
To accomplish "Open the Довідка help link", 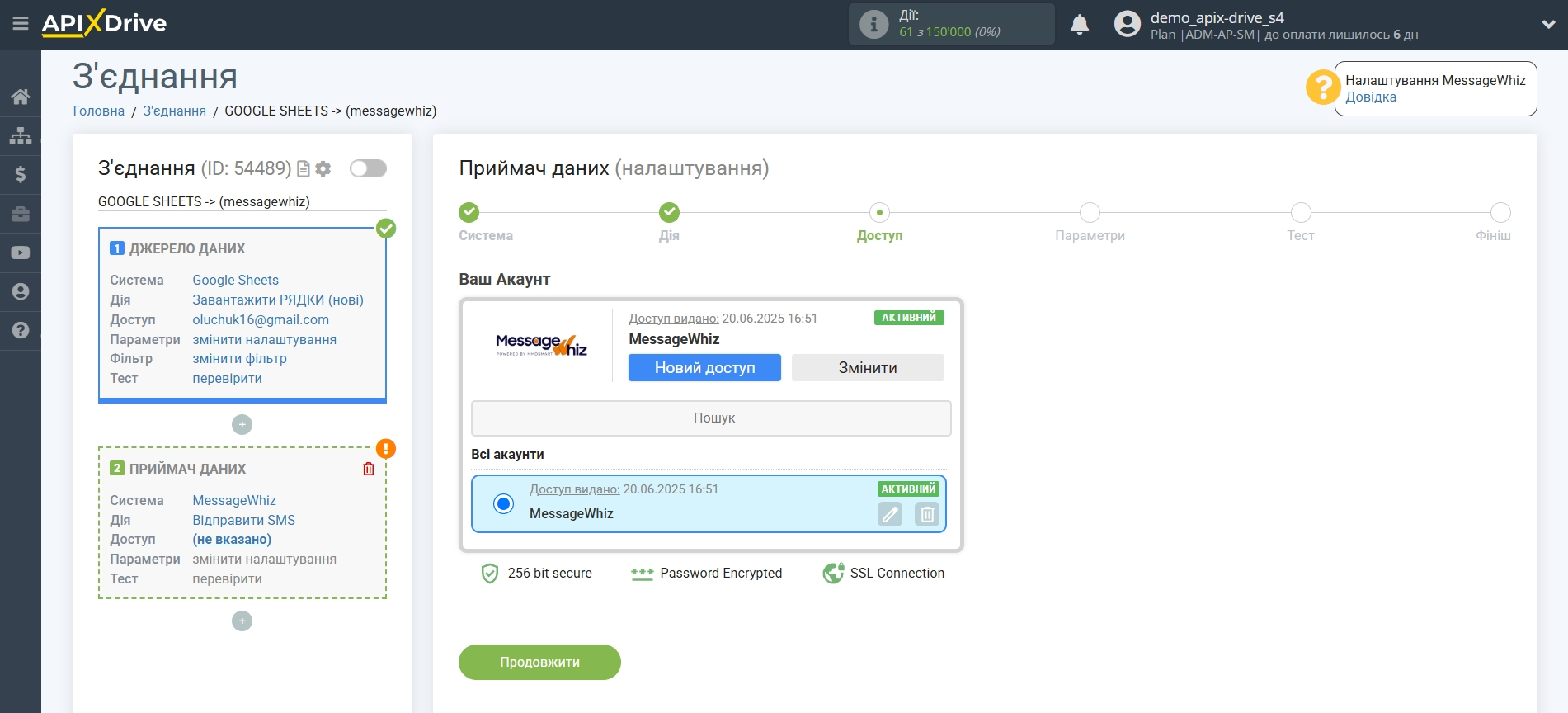I will coord(1370,97).
